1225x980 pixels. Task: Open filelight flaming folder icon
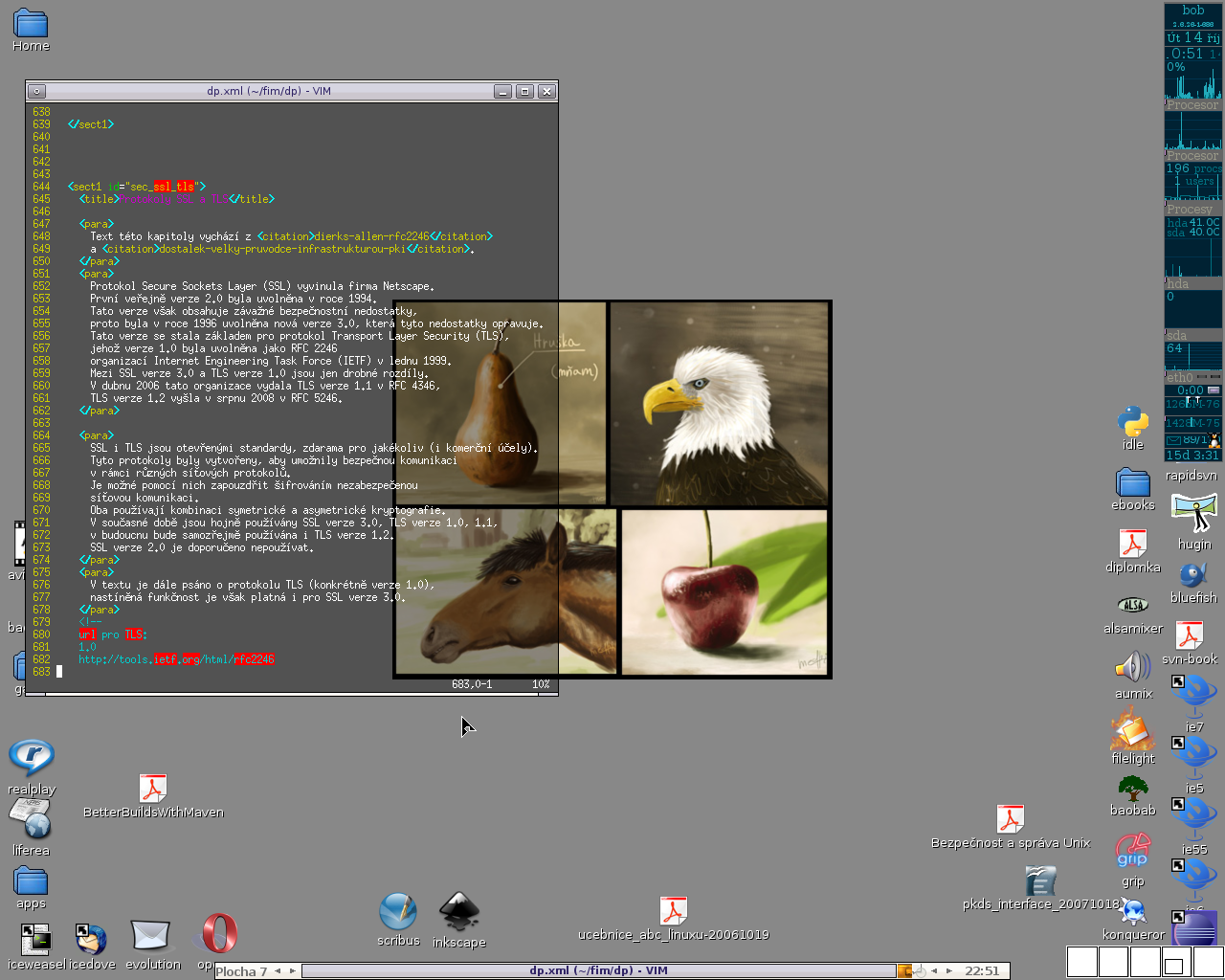pos(1133,729)
